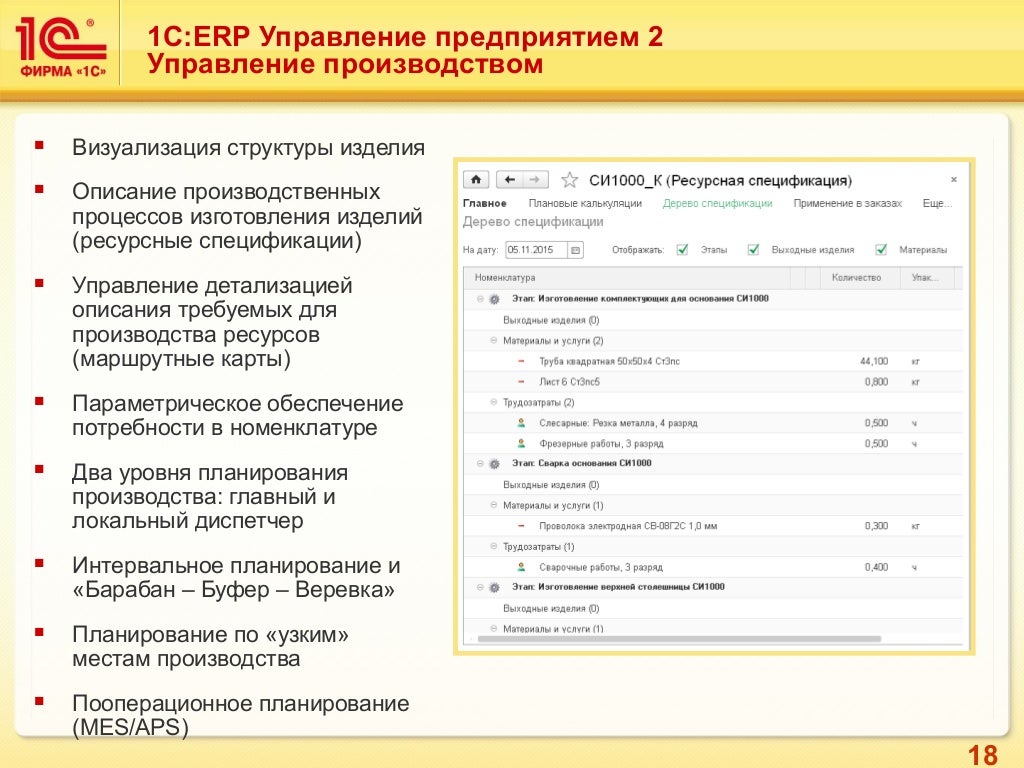Add to favorites with the star icon
This screenshot has width=1024, height=768.
tap(569, 180)
